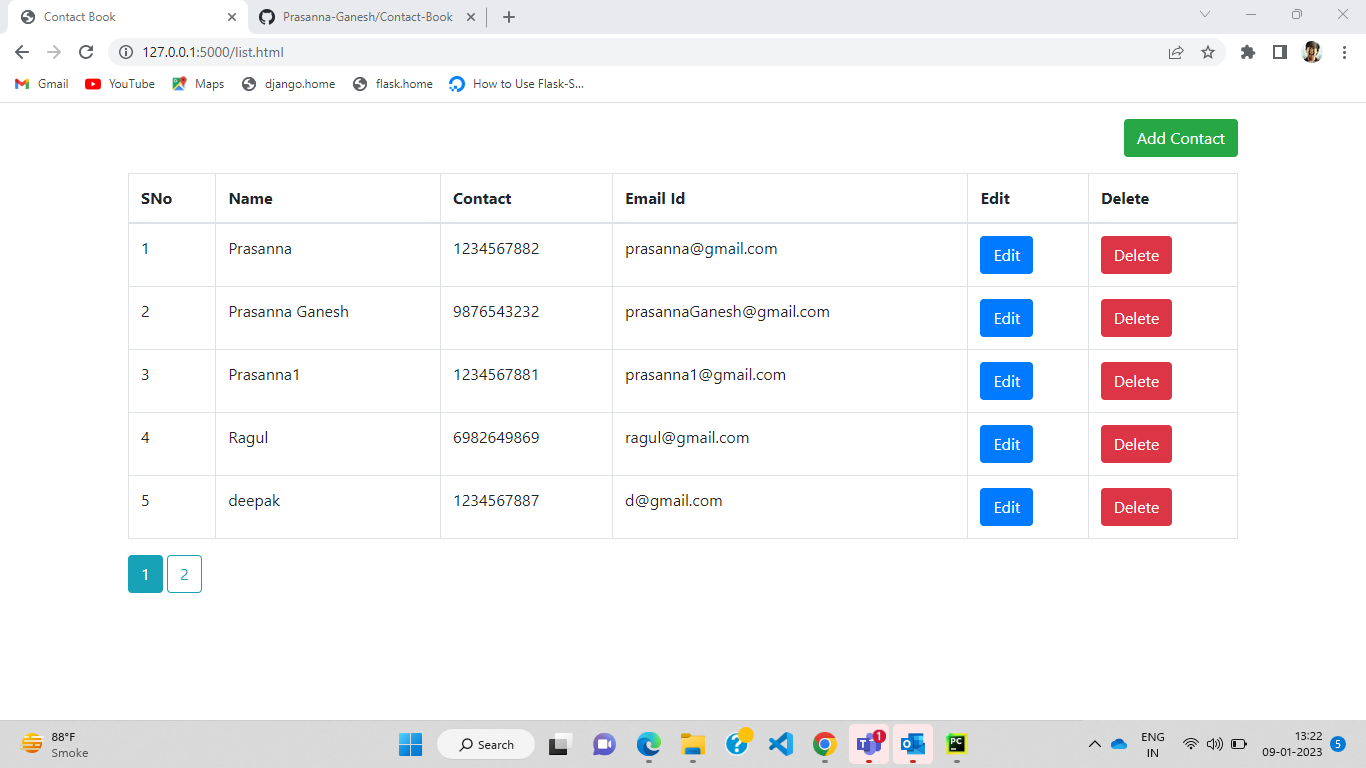Click the contact number 6982649869
The width and height of the screenshot is (1366, 768).
(x=496, y=438)
